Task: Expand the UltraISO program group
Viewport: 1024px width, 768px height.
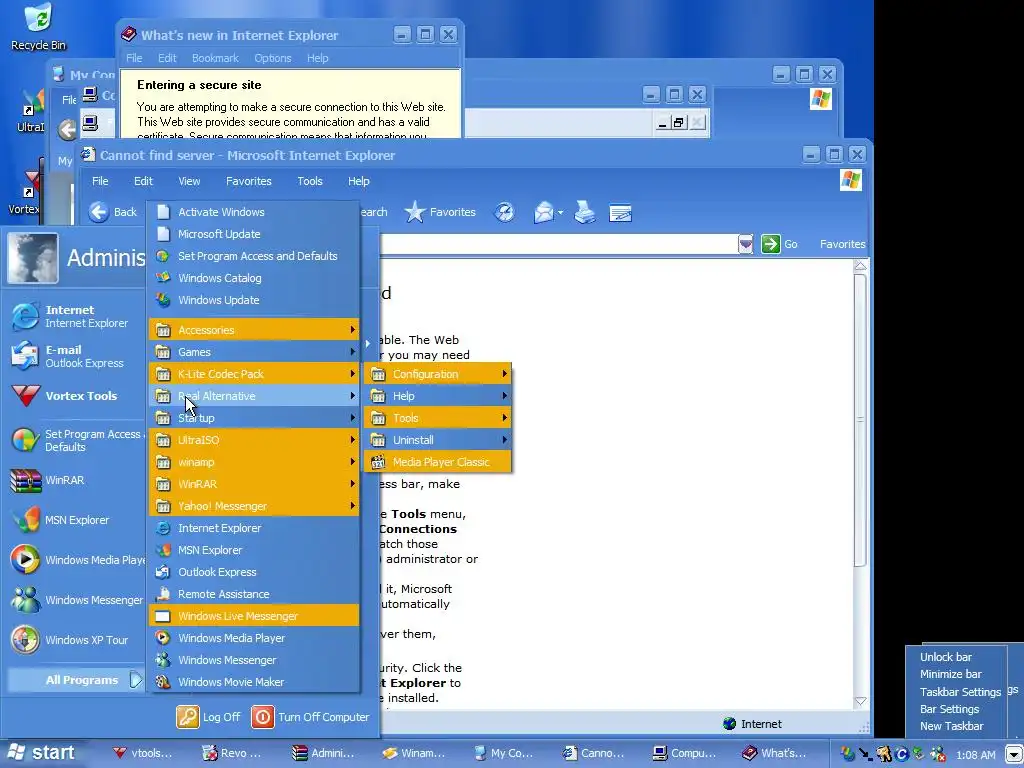Action: click(x=254, y=440)
